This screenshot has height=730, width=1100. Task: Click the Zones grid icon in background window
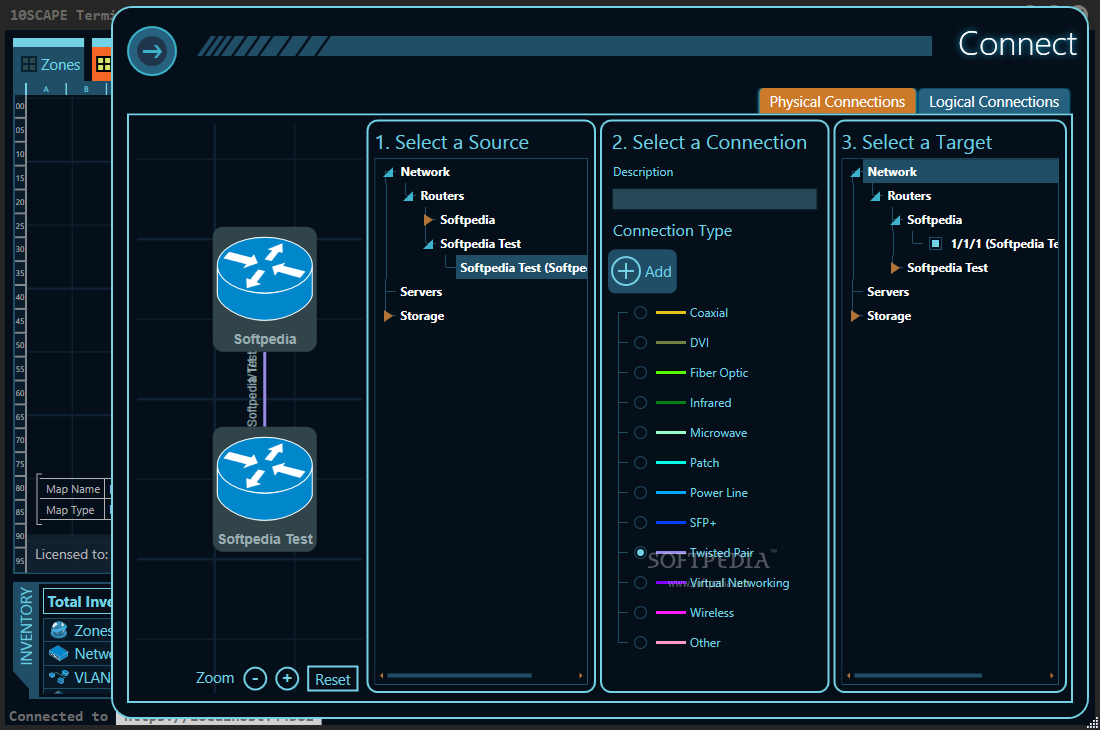pos(29,65)
